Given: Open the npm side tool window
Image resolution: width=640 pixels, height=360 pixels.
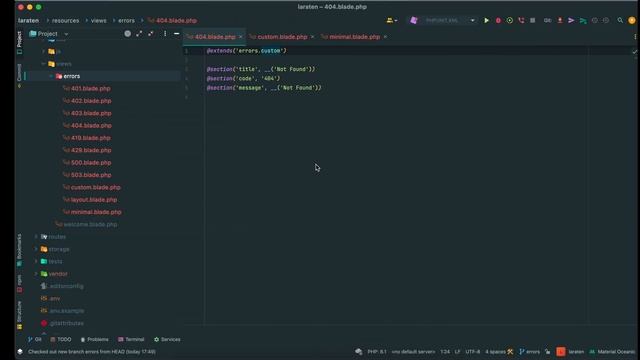Looking at the screenshot, I should click(19, 283).
